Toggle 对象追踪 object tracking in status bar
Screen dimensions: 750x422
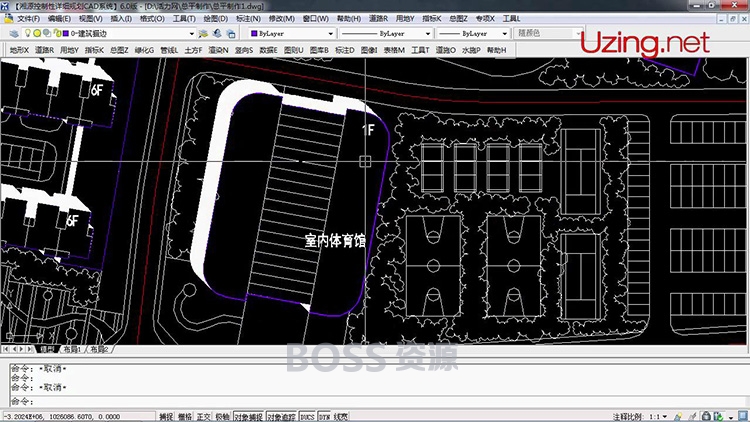(282, 417)
